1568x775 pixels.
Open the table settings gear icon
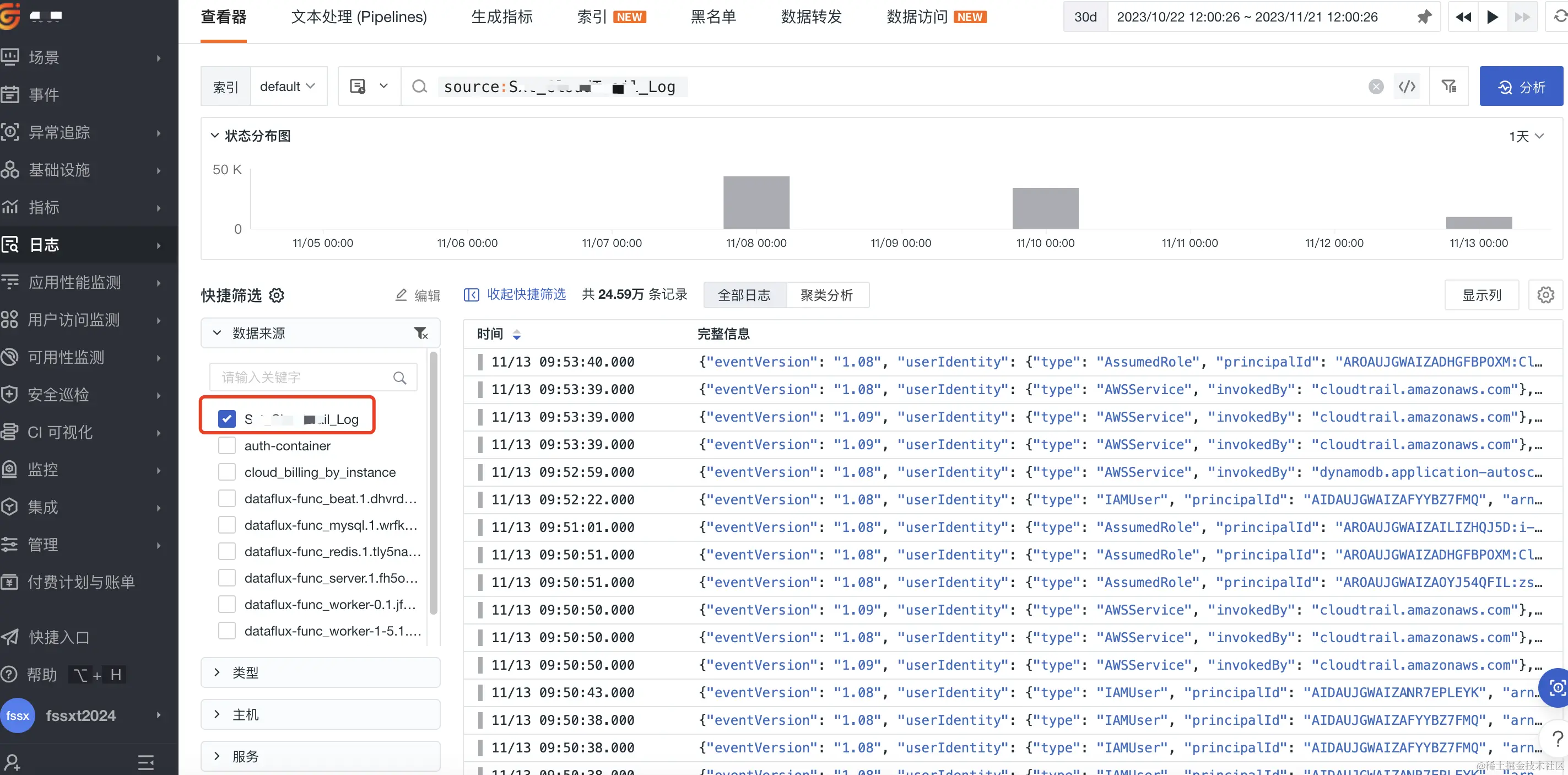(x=1545, y=295)
